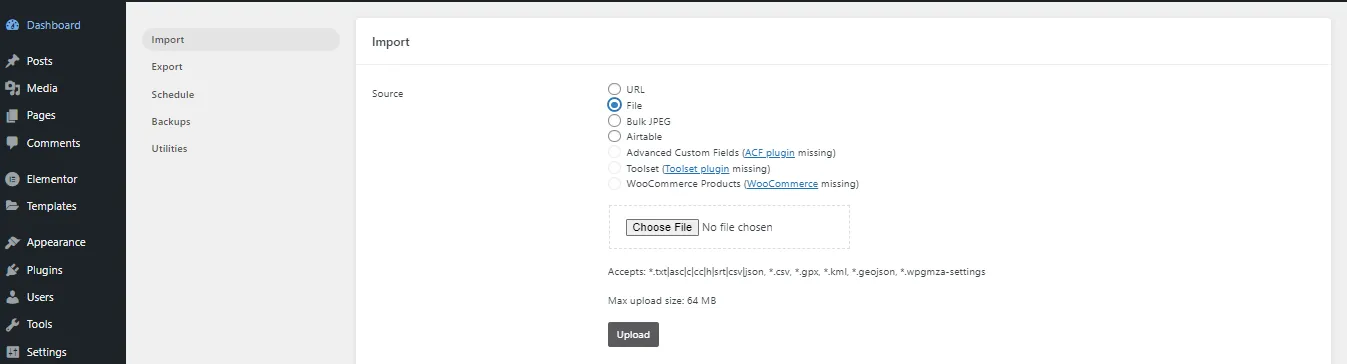Select the Bulk JPEG radio button
This screenshot has width=1347, height=364.
point(615,121)
